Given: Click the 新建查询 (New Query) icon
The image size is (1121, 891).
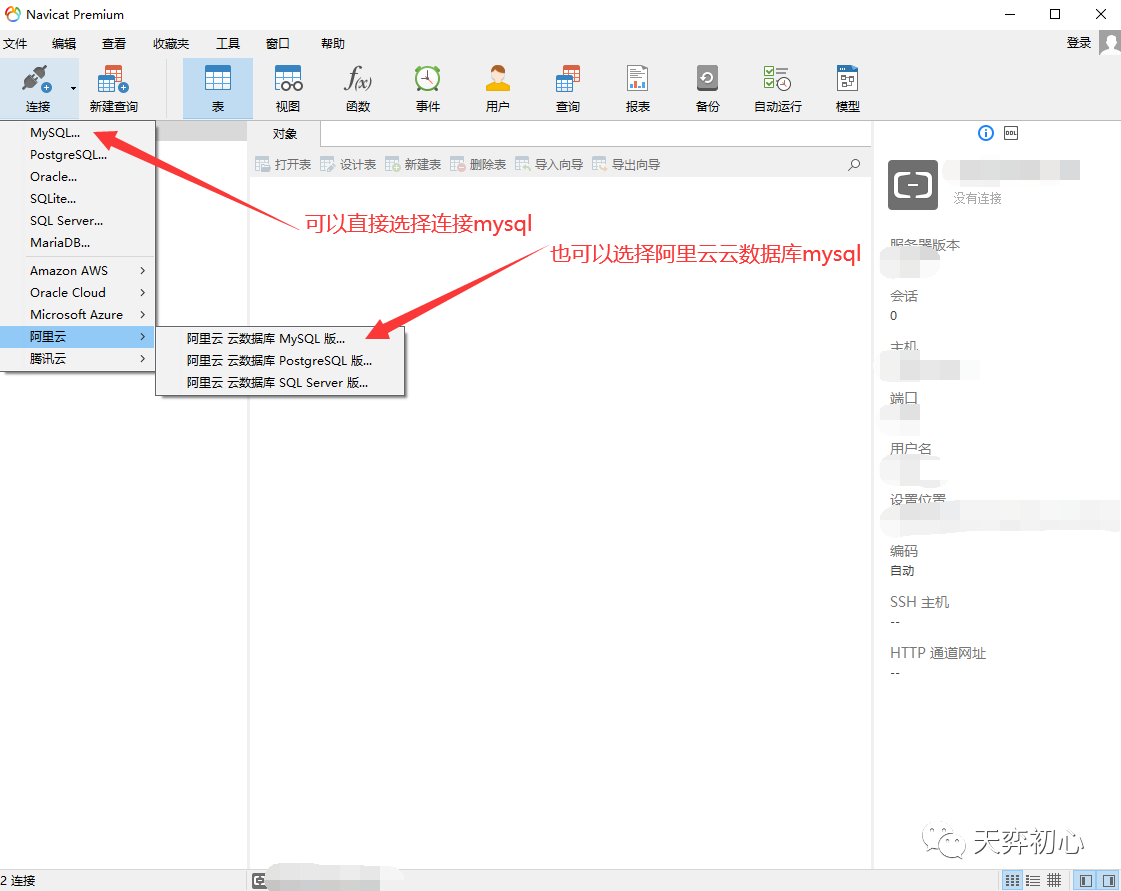Looking at the screenshot, I should 113,89.
